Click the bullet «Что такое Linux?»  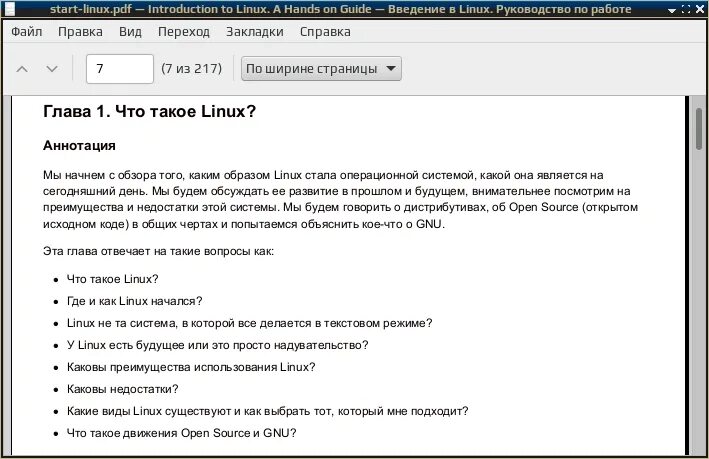click(x=113, y=279)
